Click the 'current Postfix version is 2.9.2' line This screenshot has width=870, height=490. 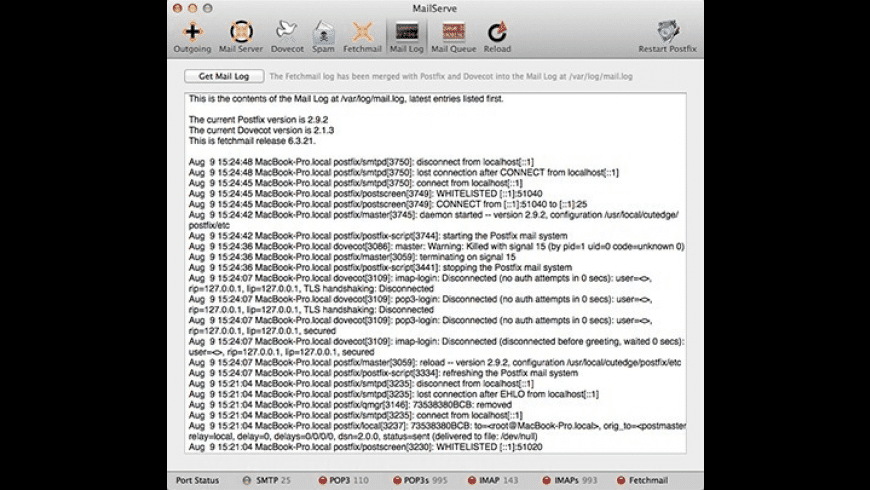coord(259,120)
